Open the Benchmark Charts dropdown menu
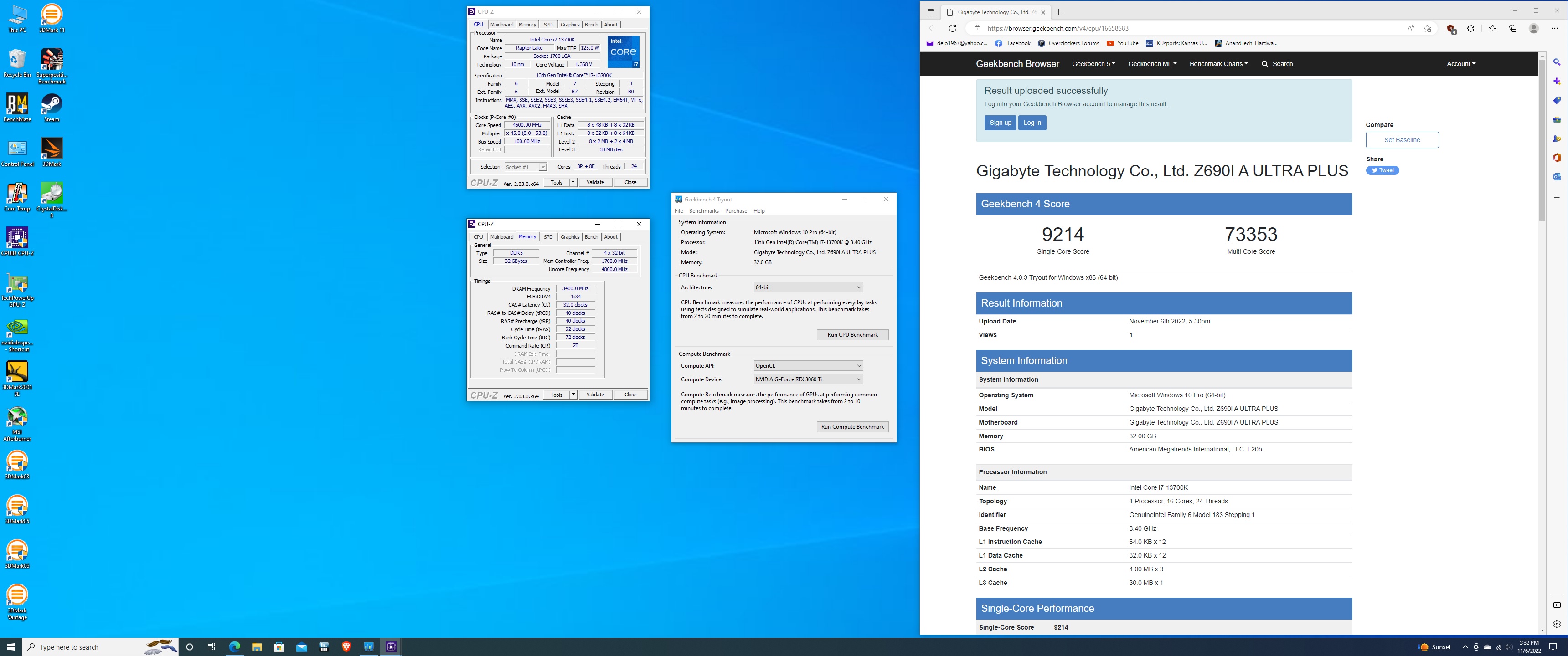Image resolution: width=1568 pixels, height=656 pixels. click(x=1218, y=64)
